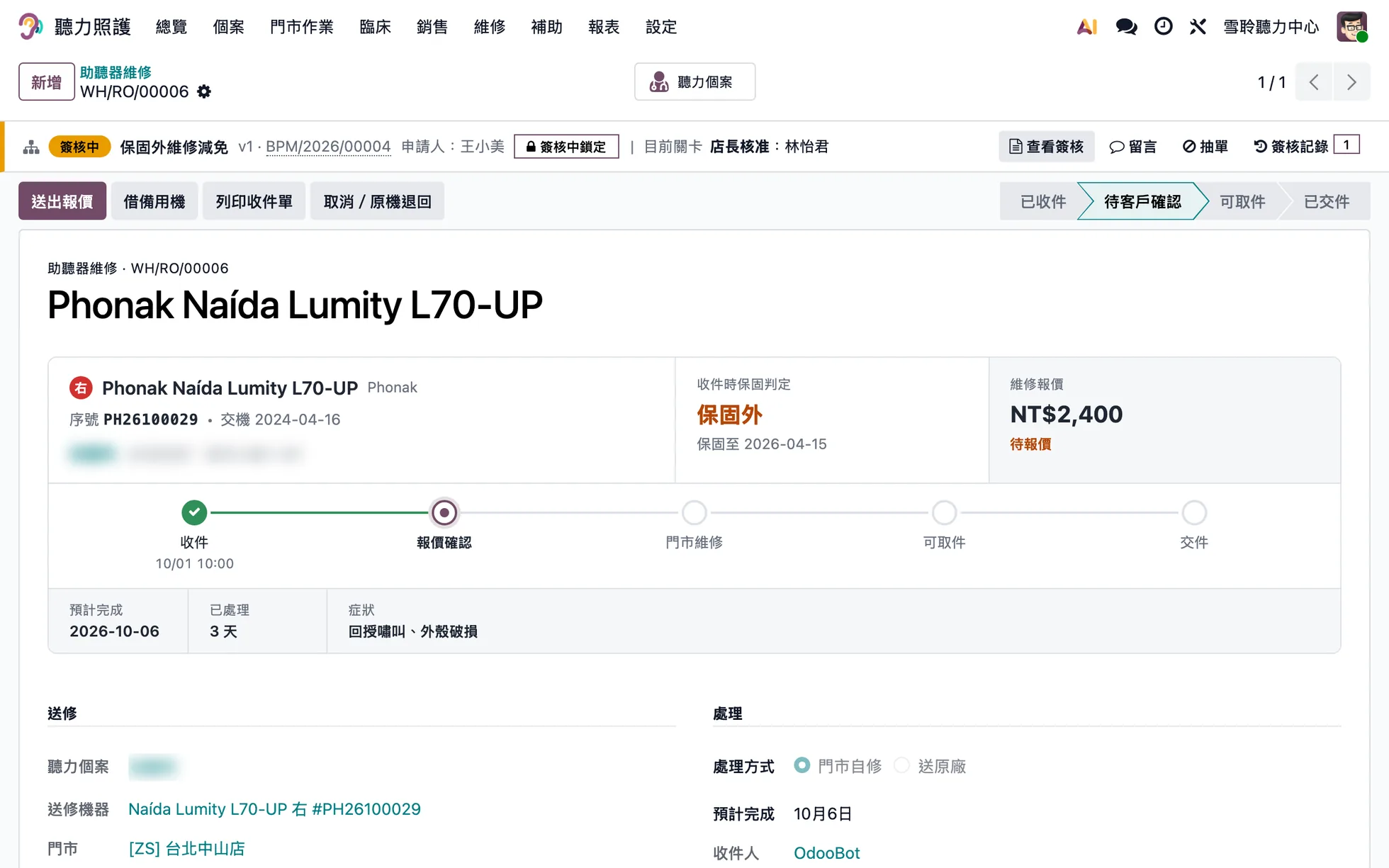
Task: Open the 設定 menu
Action: (662, 27)
